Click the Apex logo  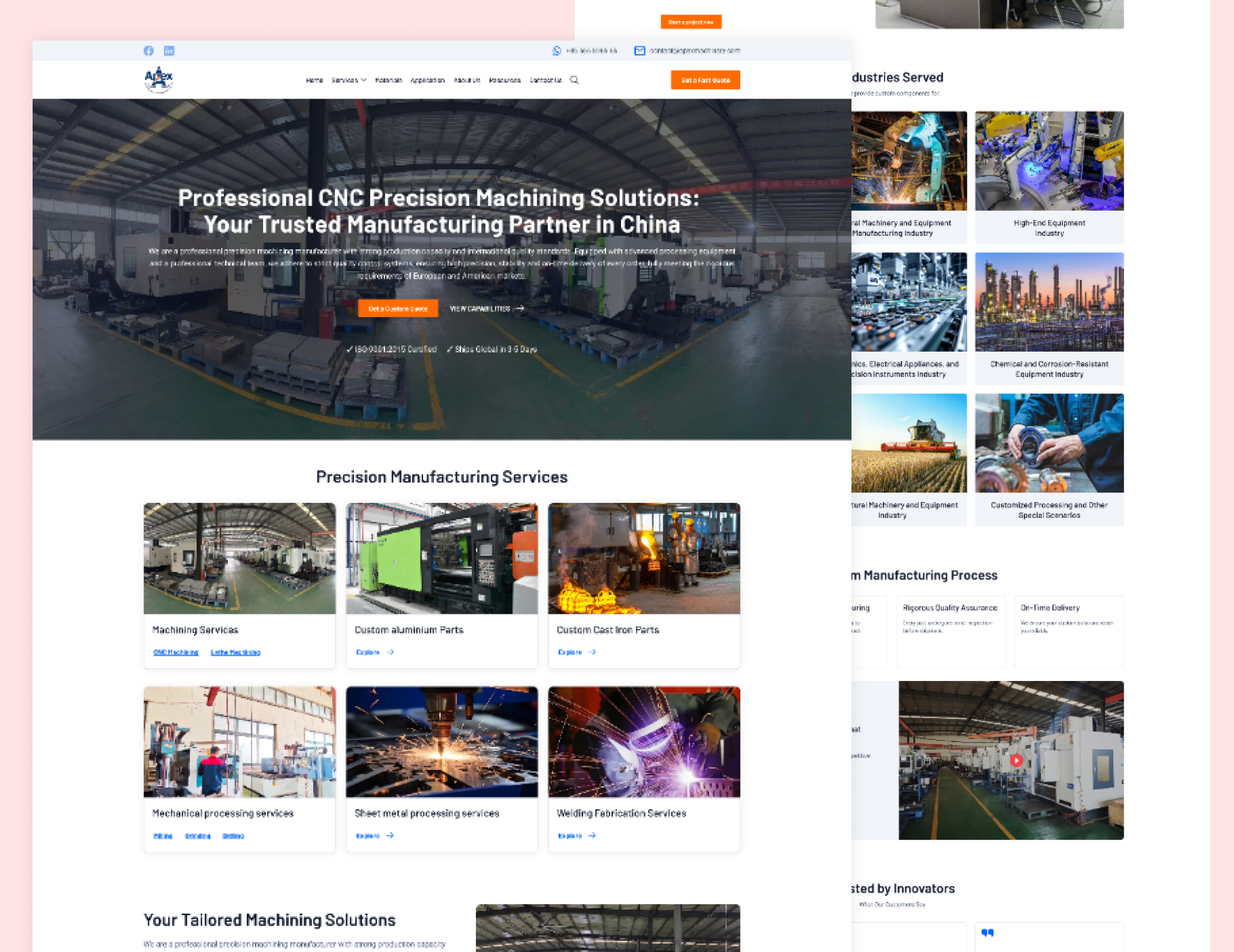[159, 80]
